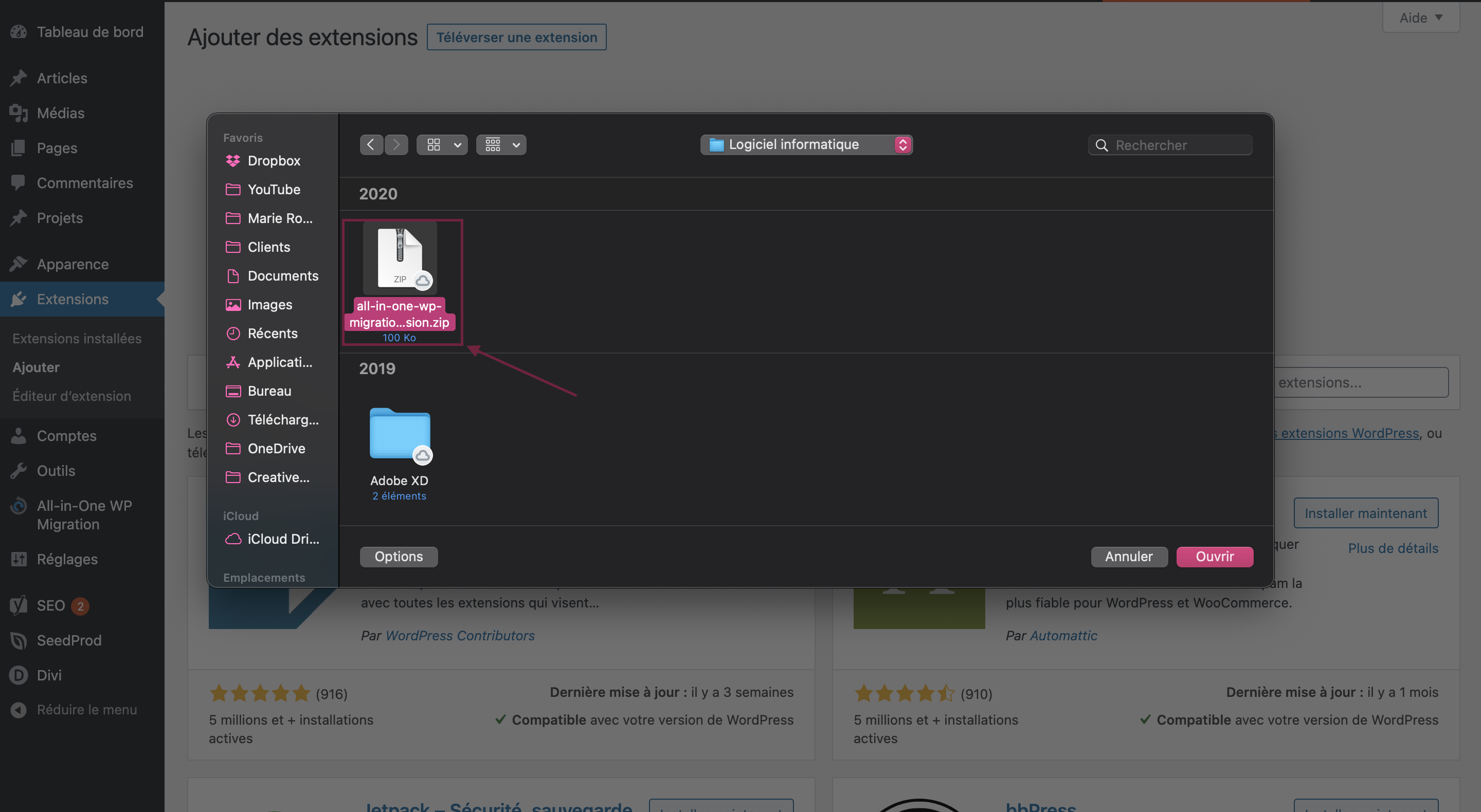
Task: Open All-in-One WP Migration menu item
Action: click(82, 515)
